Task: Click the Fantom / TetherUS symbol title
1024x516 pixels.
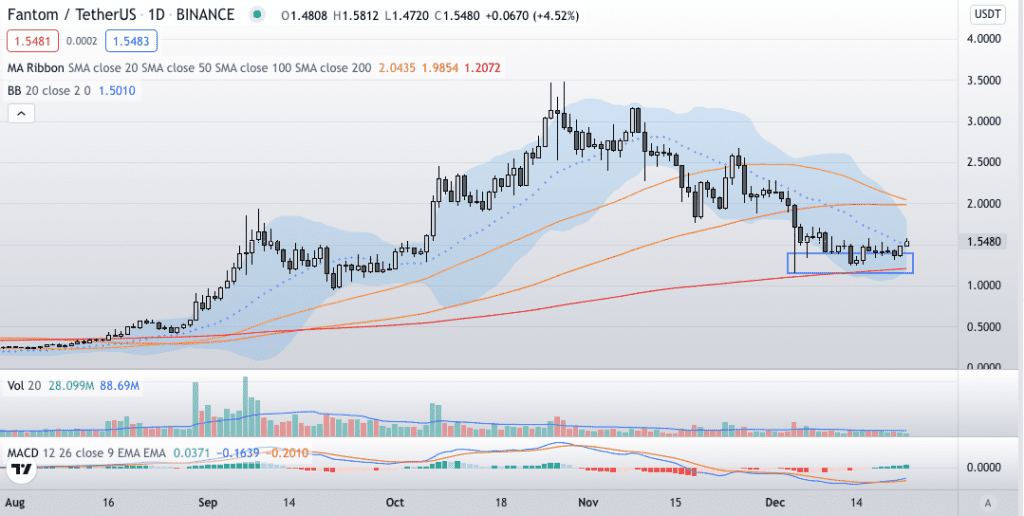Action: click(x=72, y=14)
